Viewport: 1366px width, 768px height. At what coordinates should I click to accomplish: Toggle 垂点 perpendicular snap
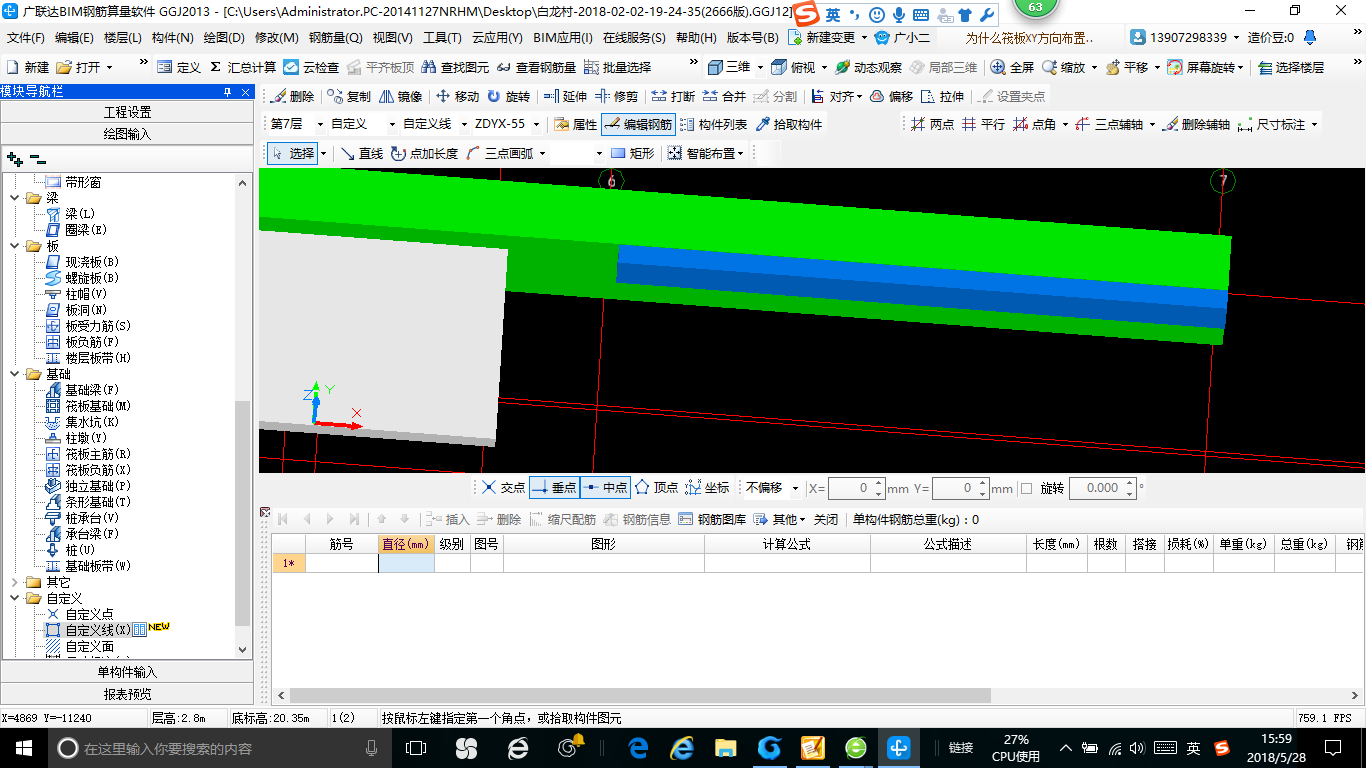pyautogui.click(x=555, y=488)
